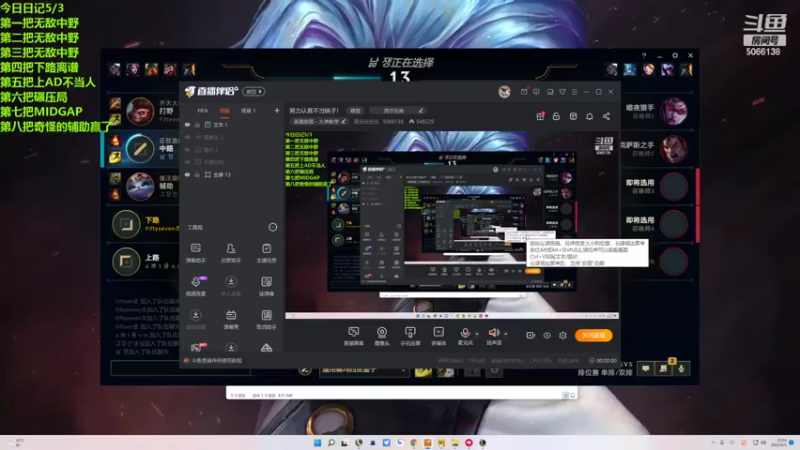
Task: Open the store icon beside the bell
Action: 573,116
